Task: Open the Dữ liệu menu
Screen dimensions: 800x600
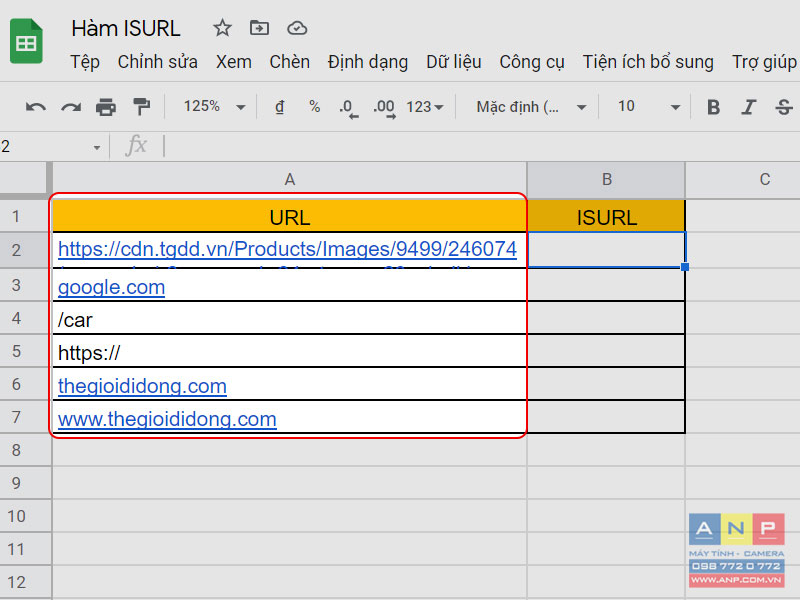Action: pyautogui.click(x=454, y=62)
